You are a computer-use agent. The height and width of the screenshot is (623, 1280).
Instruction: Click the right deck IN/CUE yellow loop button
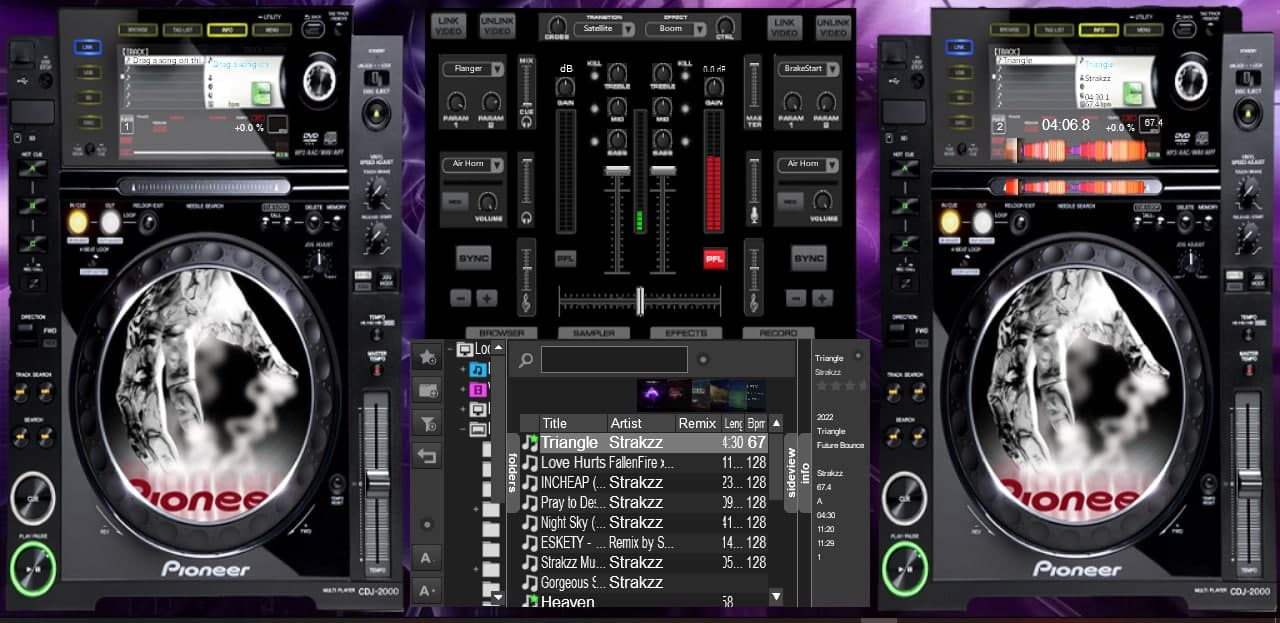[949, 221]
